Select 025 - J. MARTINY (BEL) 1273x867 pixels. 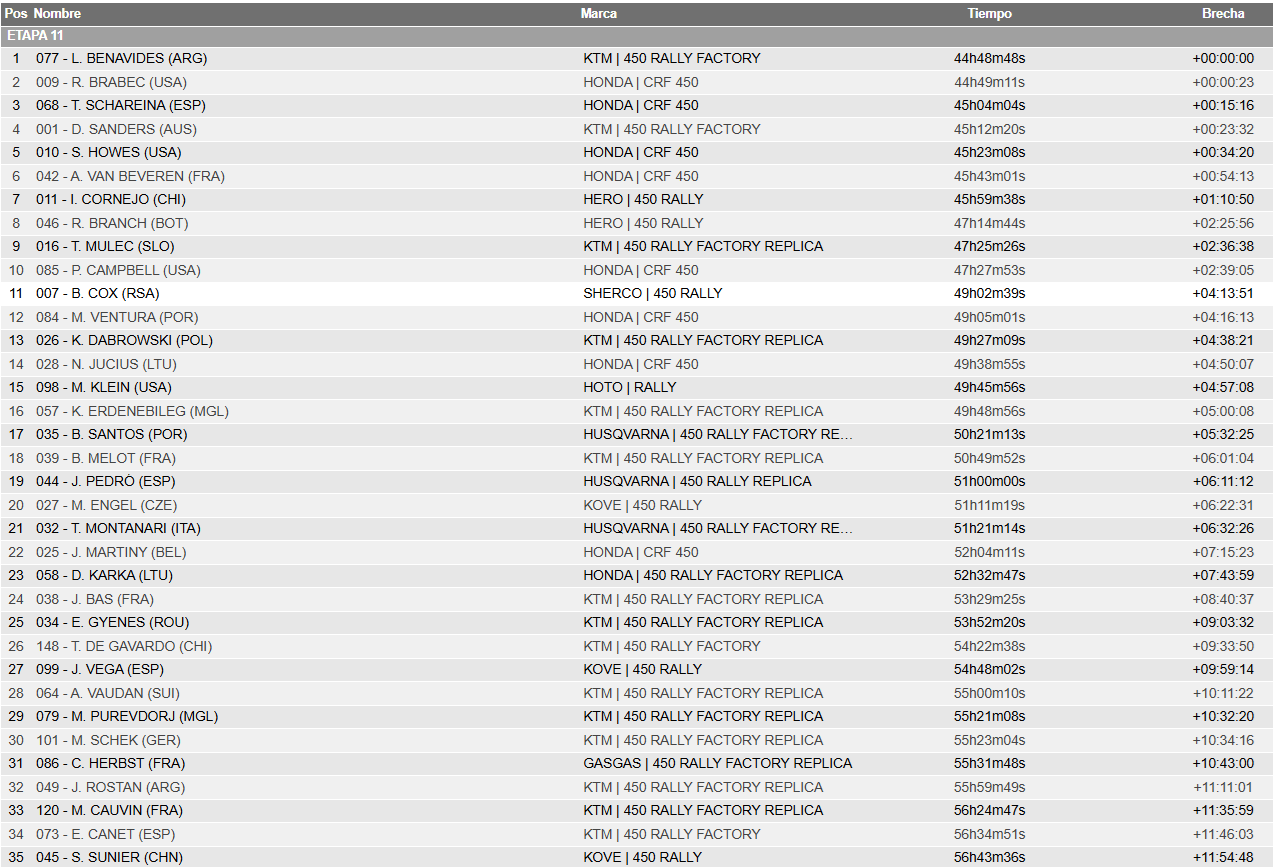[109, 552]
